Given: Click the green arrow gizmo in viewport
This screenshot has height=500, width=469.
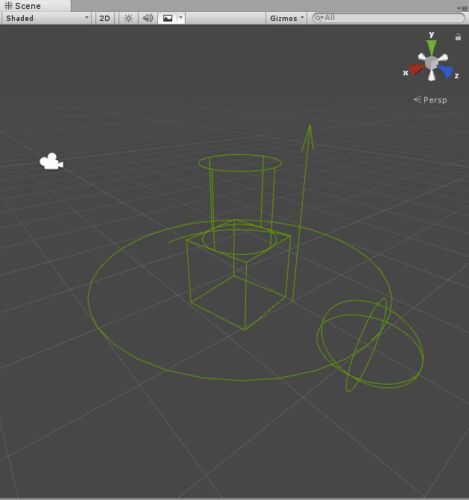Looking at the screenshot, I should click(x=301, y=213).
